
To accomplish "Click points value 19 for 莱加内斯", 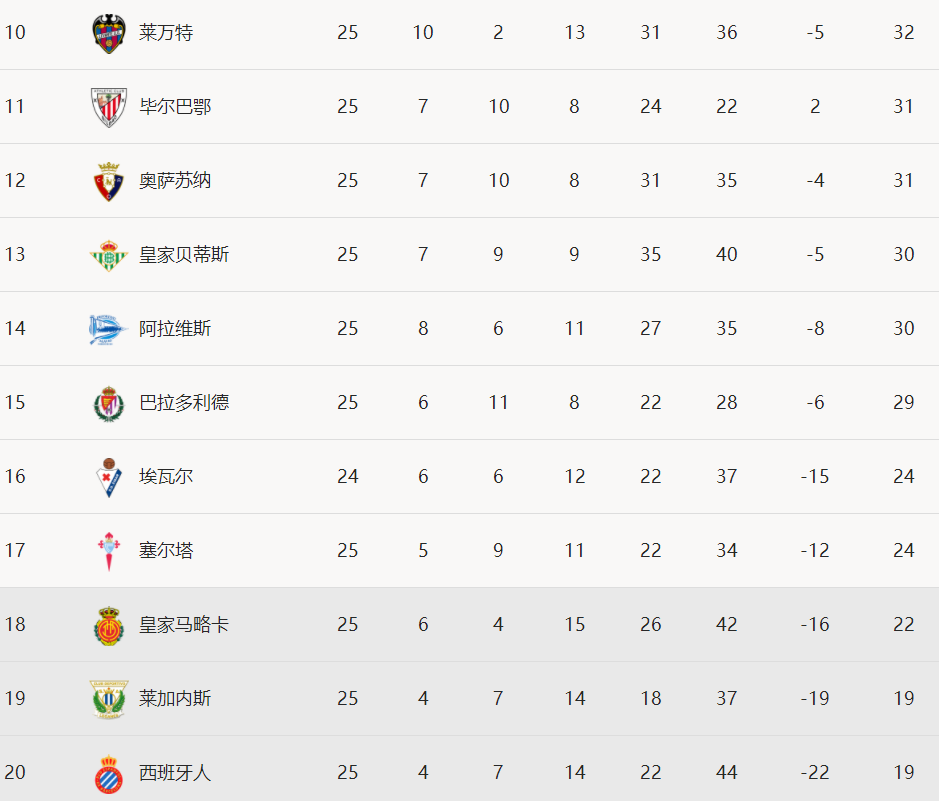I will pyautogui.click(x=904, y=698).
